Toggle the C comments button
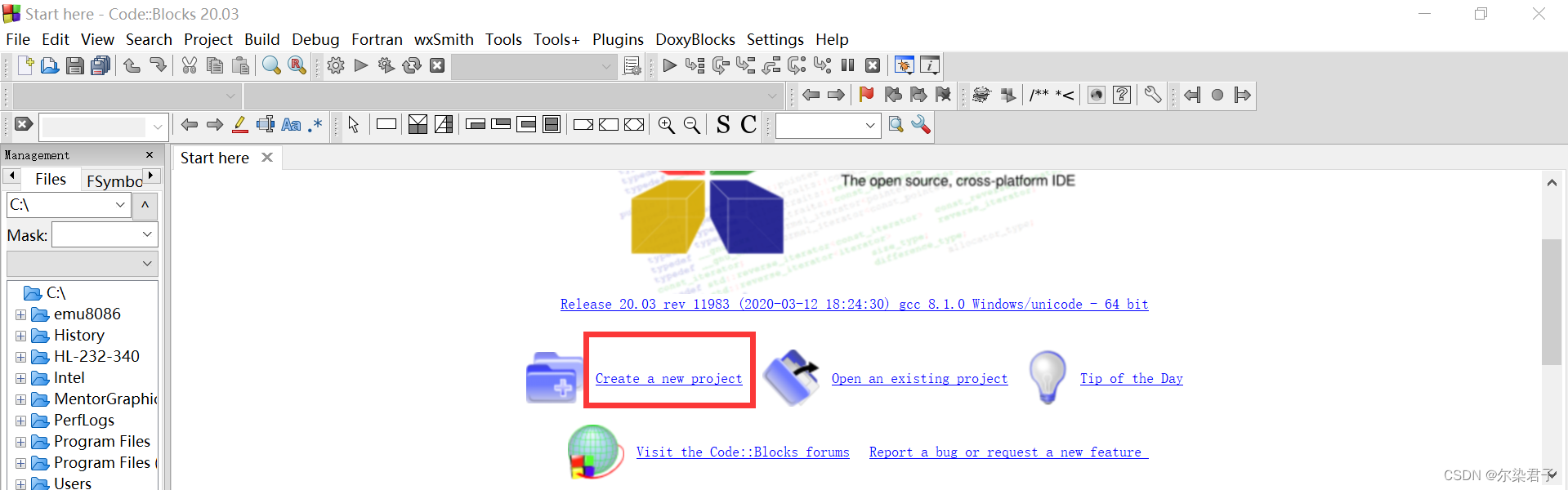This screenshot has width=1568, height=490. [748, 124]
